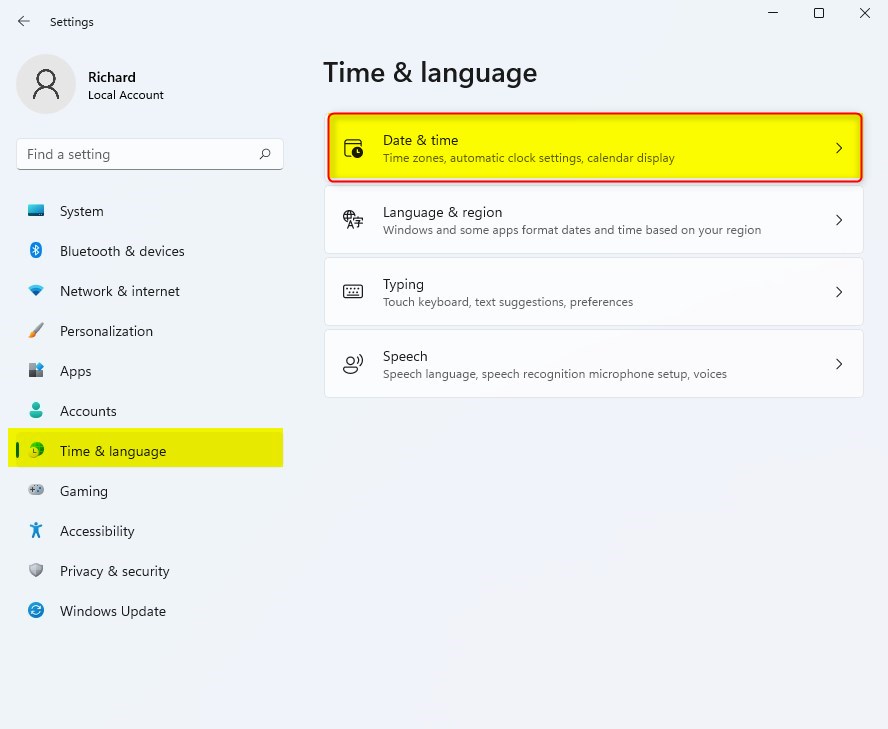Click the Typing keyboard icon
This screenshot has width=888, height=729.
coord(352,291)
